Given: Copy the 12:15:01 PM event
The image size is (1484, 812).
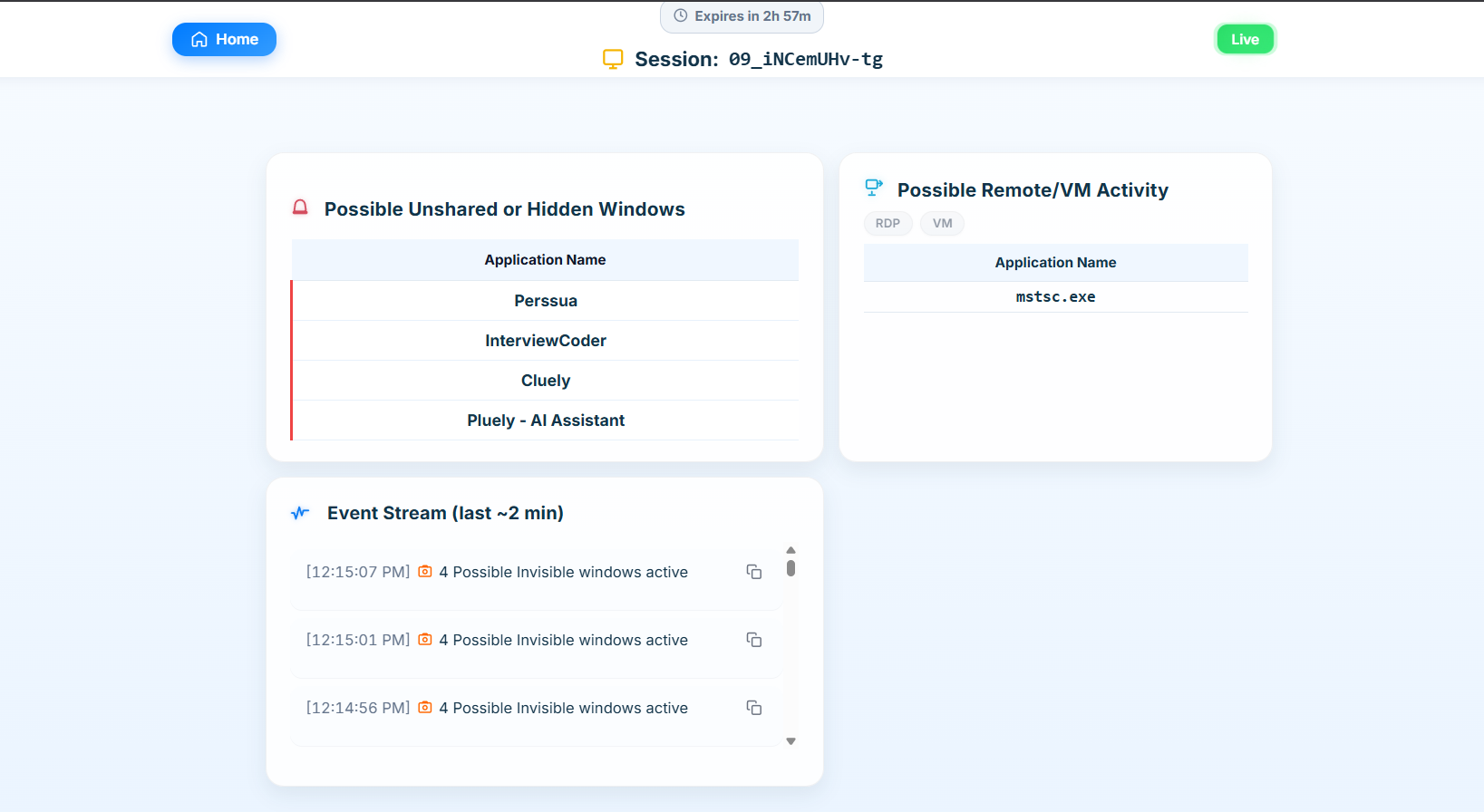Looking at the screenshot, I should pos(753,640).
